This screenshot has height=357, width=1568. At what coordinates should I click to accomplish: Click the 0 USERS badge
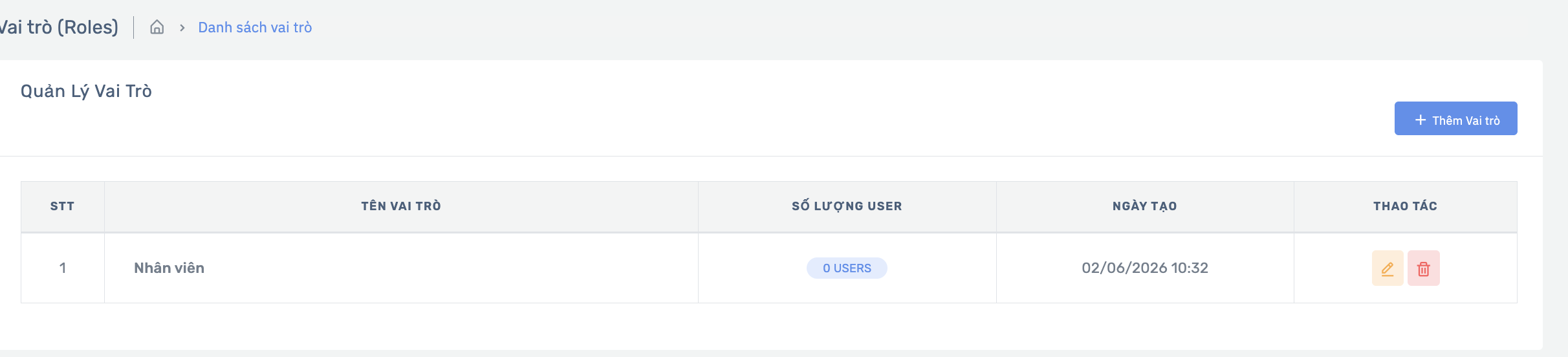click(x=847, y=268)
